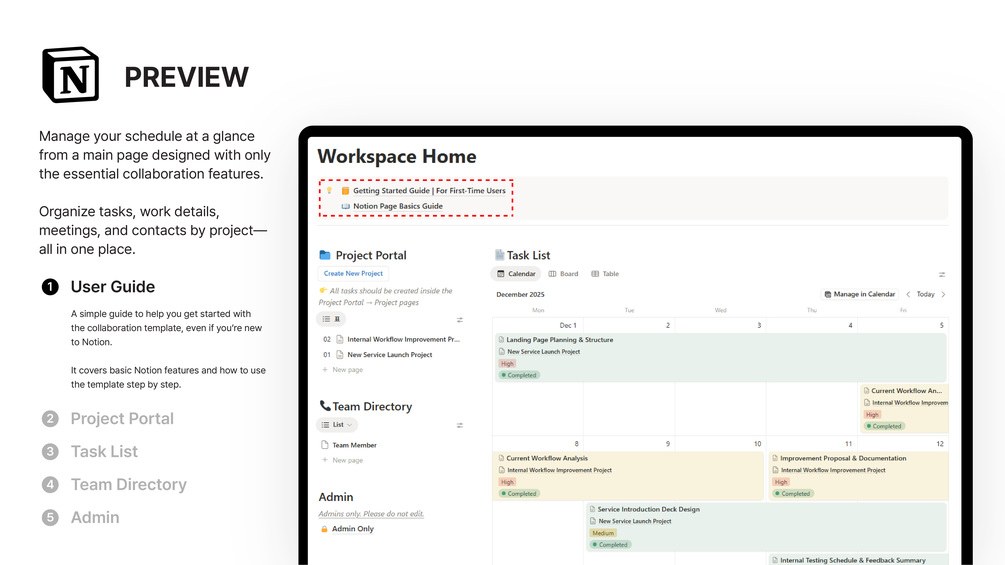Select calendar day 3
The image size is (1005, 565).
tap(759, 325)
